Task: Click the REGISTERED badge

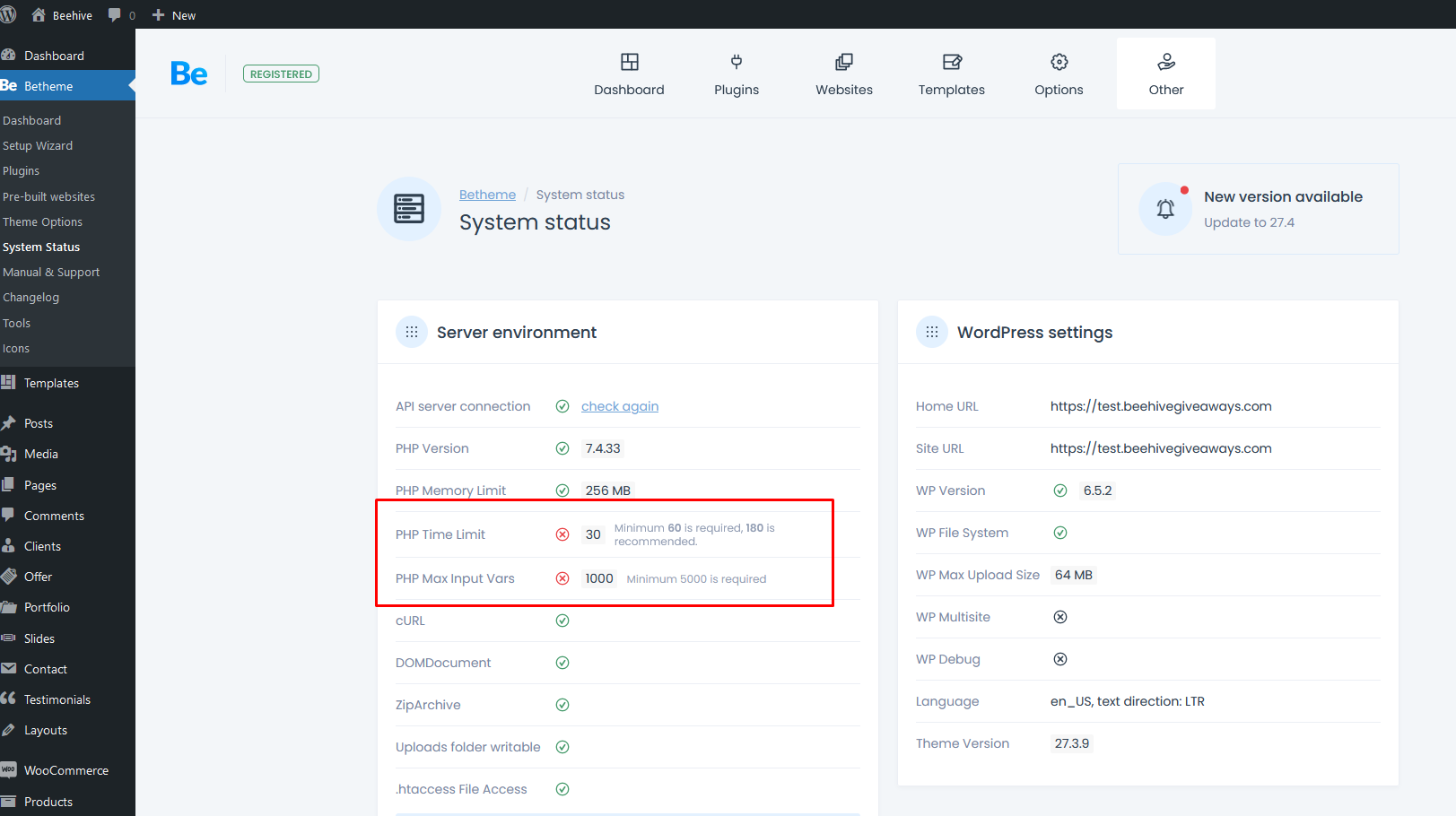Action: pyautogui.click(x=281, y=74)
